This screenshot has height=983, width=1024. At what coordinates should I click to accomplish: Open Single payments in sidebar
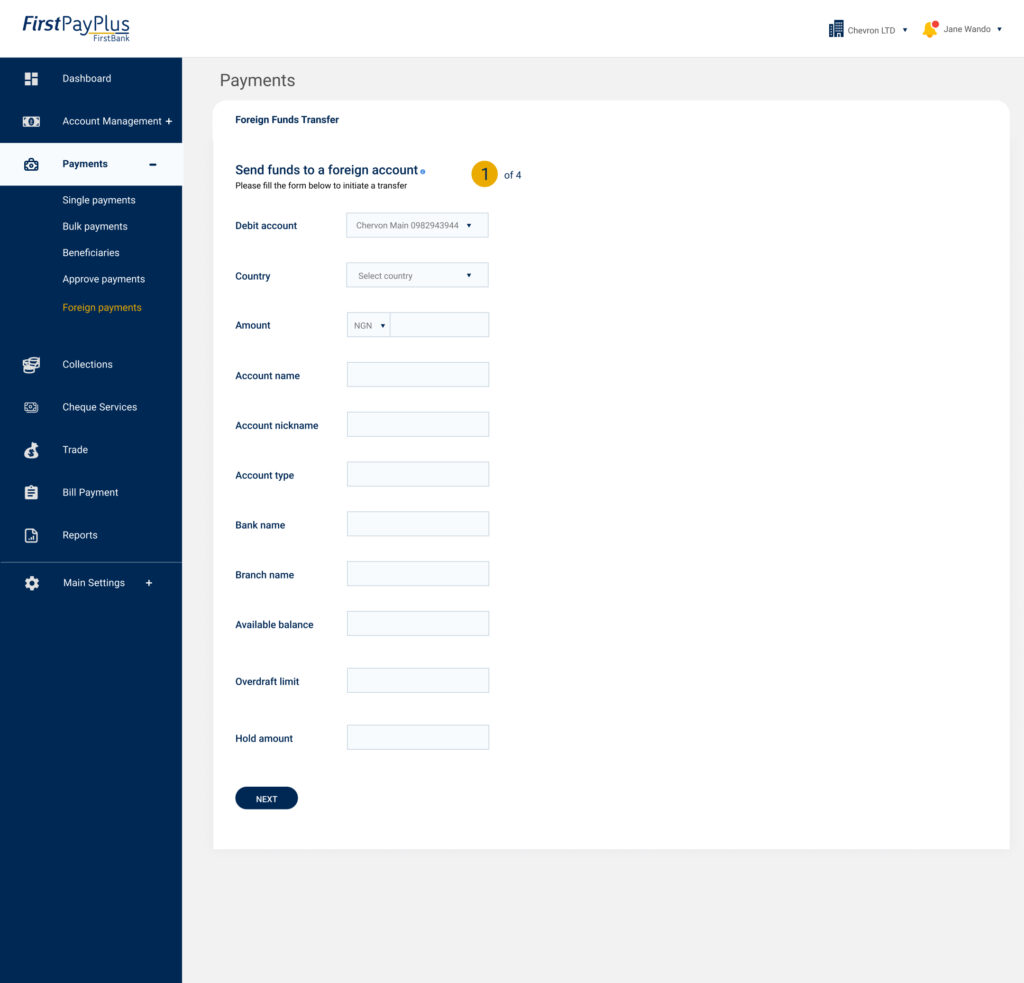pyautogui.click(x=99, y=200)
